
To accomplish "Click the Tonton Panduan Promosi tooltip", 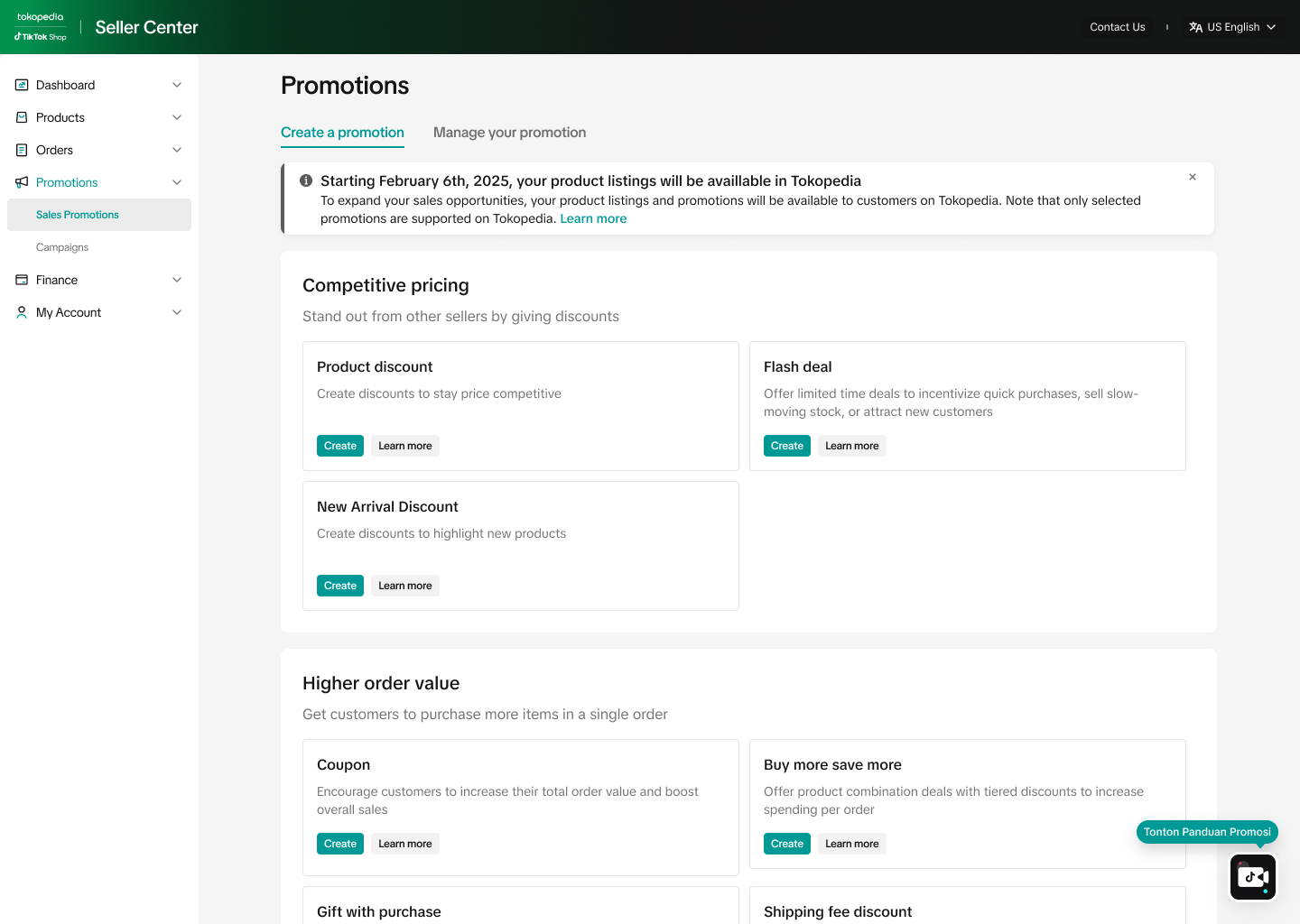I will point(1206,832).
